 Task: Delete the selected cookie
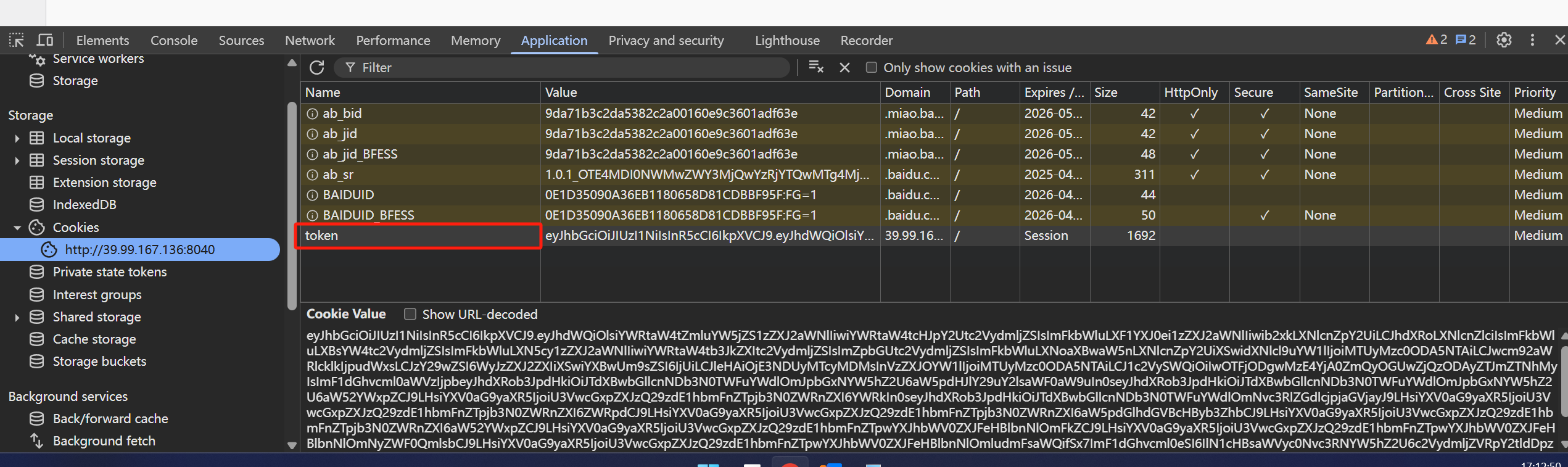(845, 67)
